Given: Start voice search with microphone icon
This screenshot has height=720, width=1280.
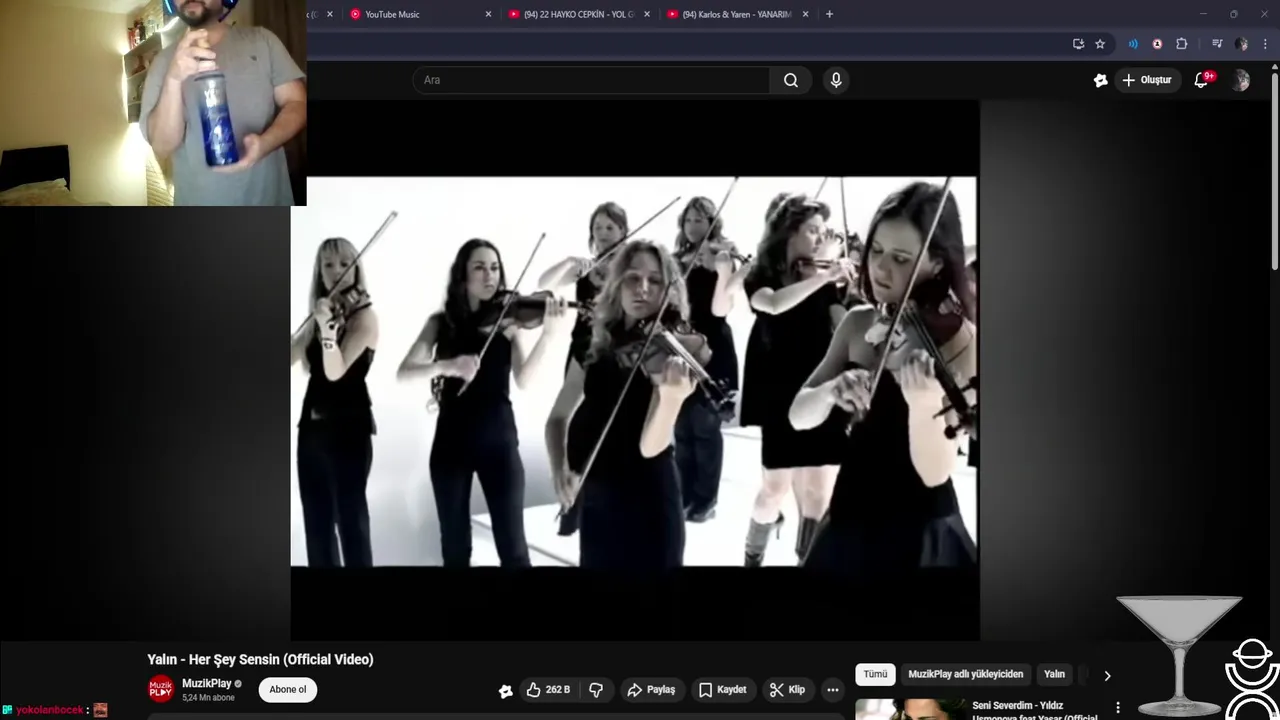Looking at the screenshot, I should (836, 80).
